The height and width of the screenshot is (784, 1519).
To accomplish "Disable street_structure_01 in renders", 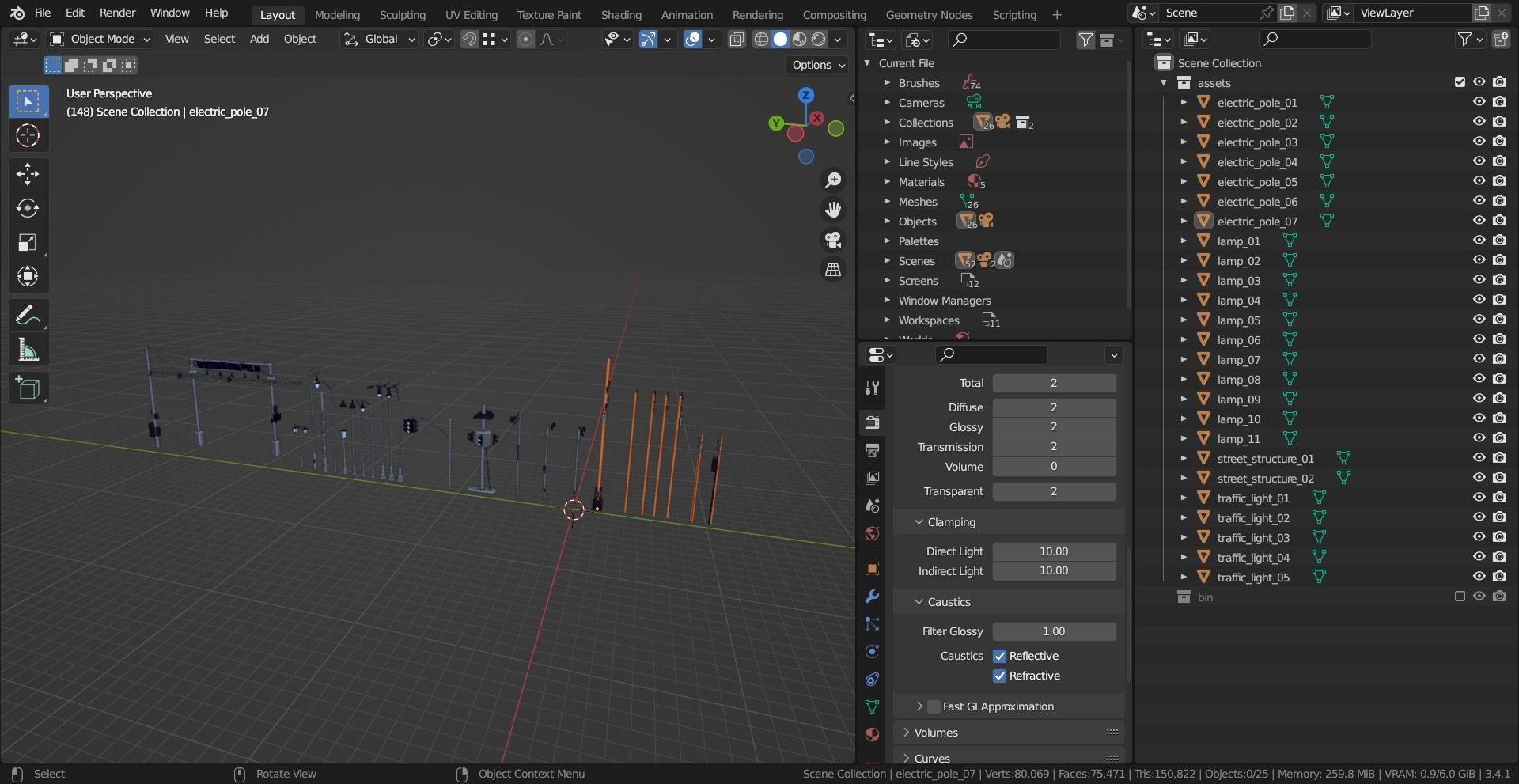I will point(1499,458).
